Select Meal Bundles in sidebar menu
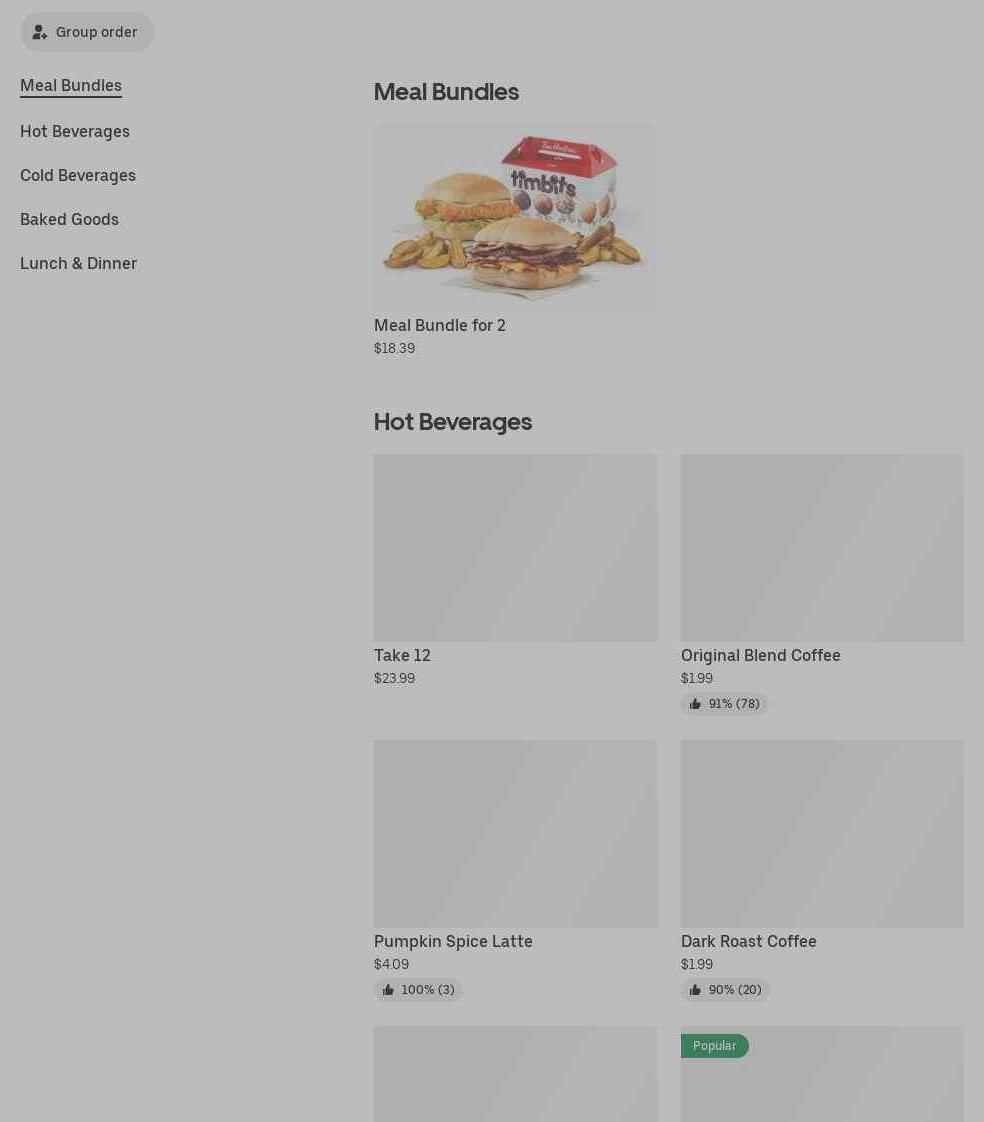984x1122 pixels. pos(71,86)
